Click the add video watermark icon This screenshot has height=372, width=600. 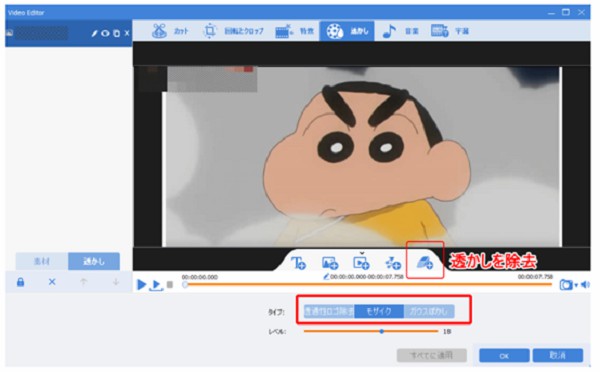[x=361, y=263]
